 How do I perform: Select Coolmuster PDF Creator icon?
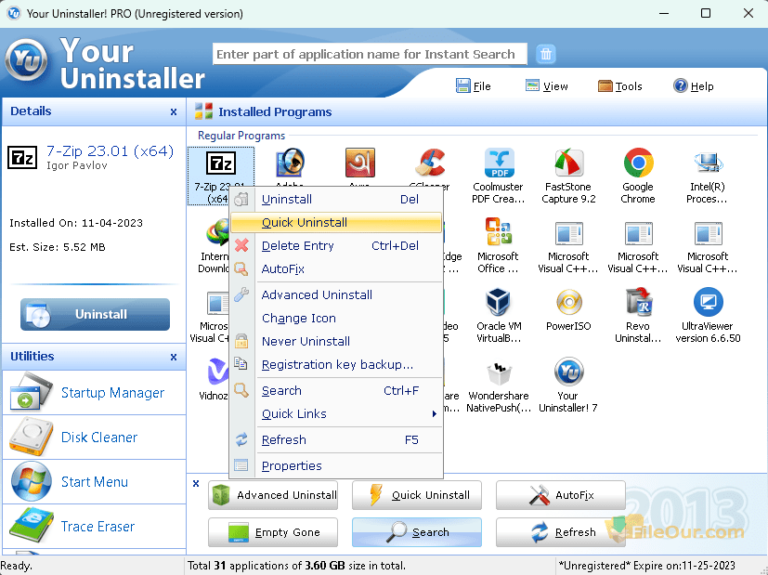click(499, 164)
